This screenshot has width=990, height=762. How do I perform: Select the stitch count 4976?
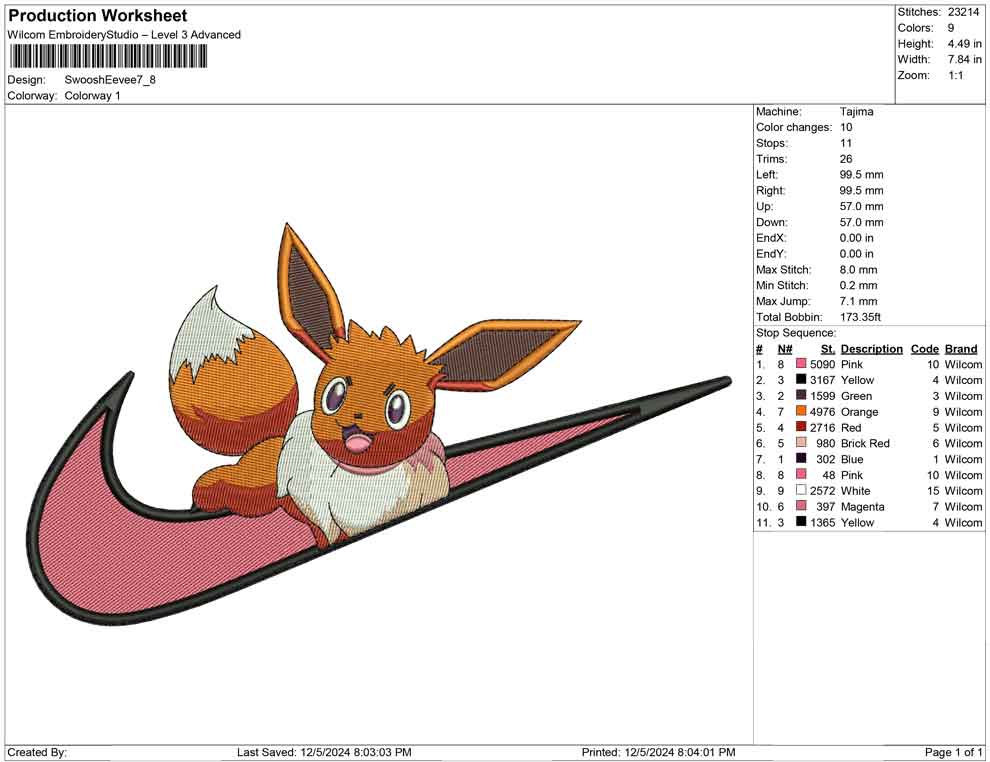[823, 412]
